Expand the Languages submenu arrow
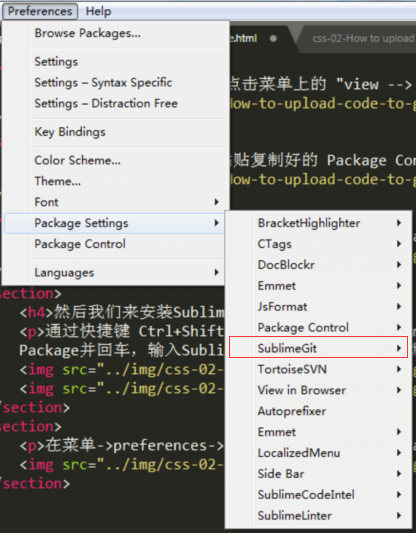416x533 pixels. (216, 272)
